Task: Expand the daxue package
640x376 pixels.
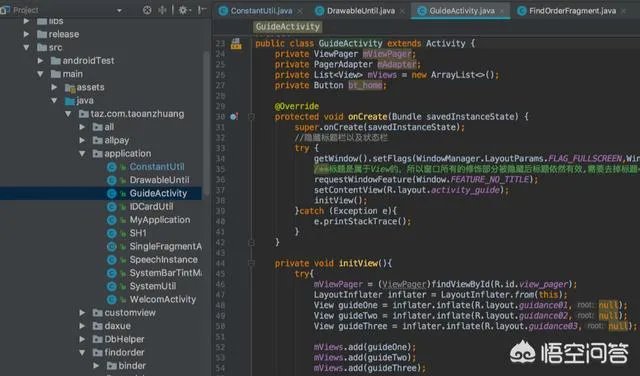Action: 82,326
